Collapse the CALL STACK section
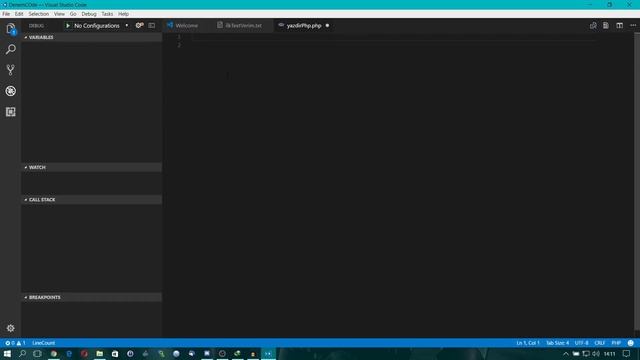 point(91,200)
